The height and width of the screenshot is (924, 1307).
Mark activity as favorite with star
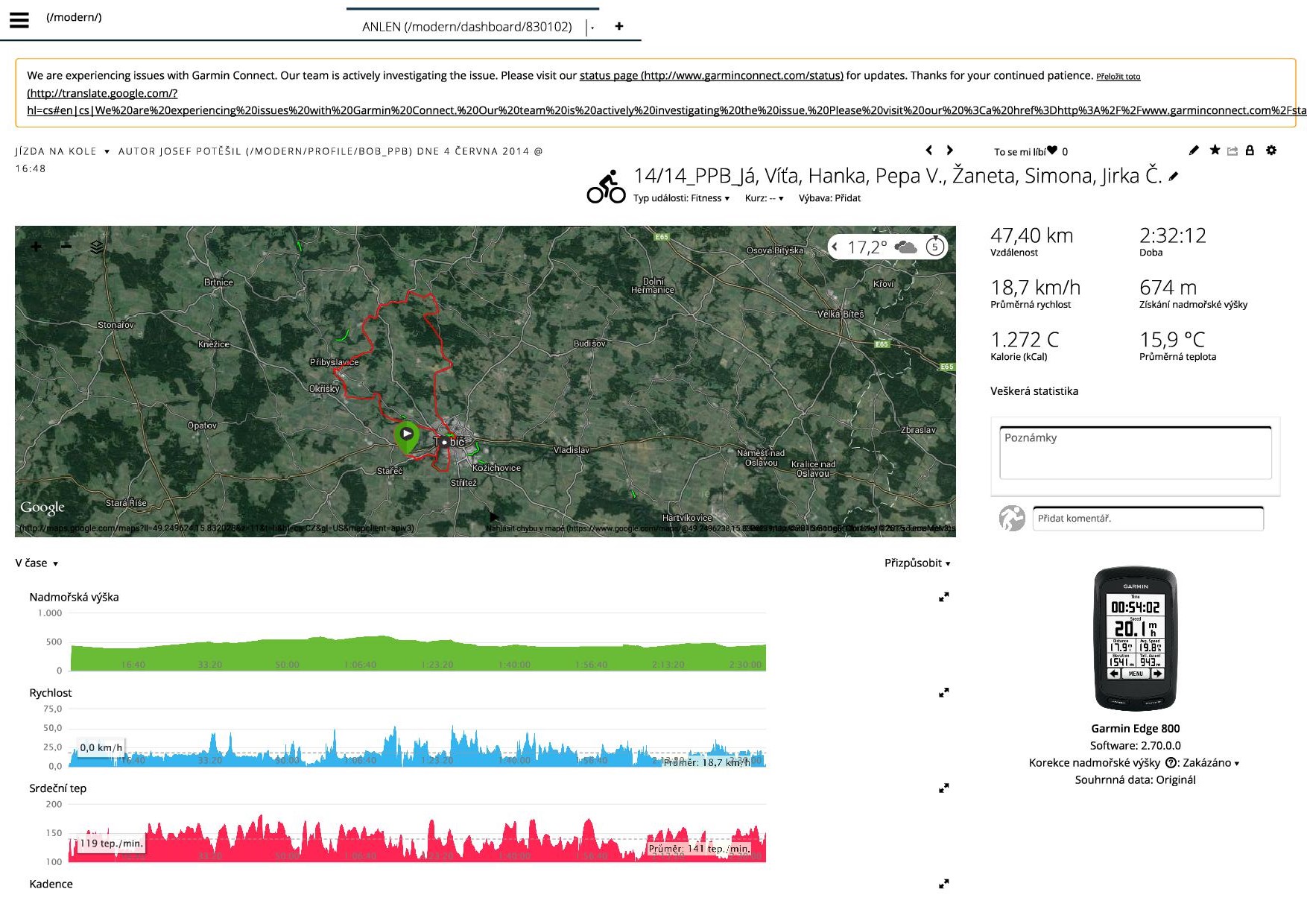[x=1215, y=151]
